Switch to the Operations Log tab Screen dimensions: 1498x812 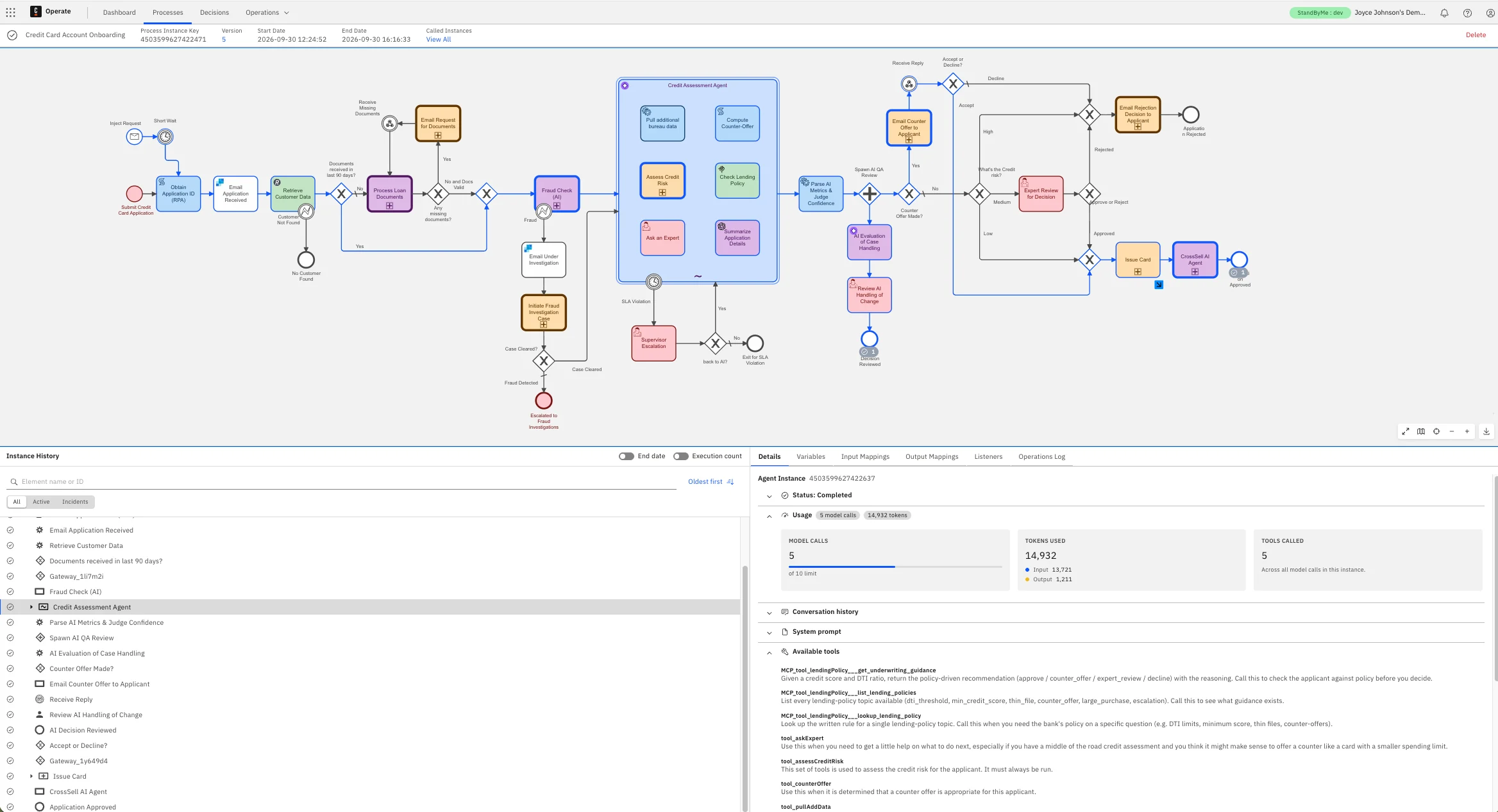pos(1041,456)
